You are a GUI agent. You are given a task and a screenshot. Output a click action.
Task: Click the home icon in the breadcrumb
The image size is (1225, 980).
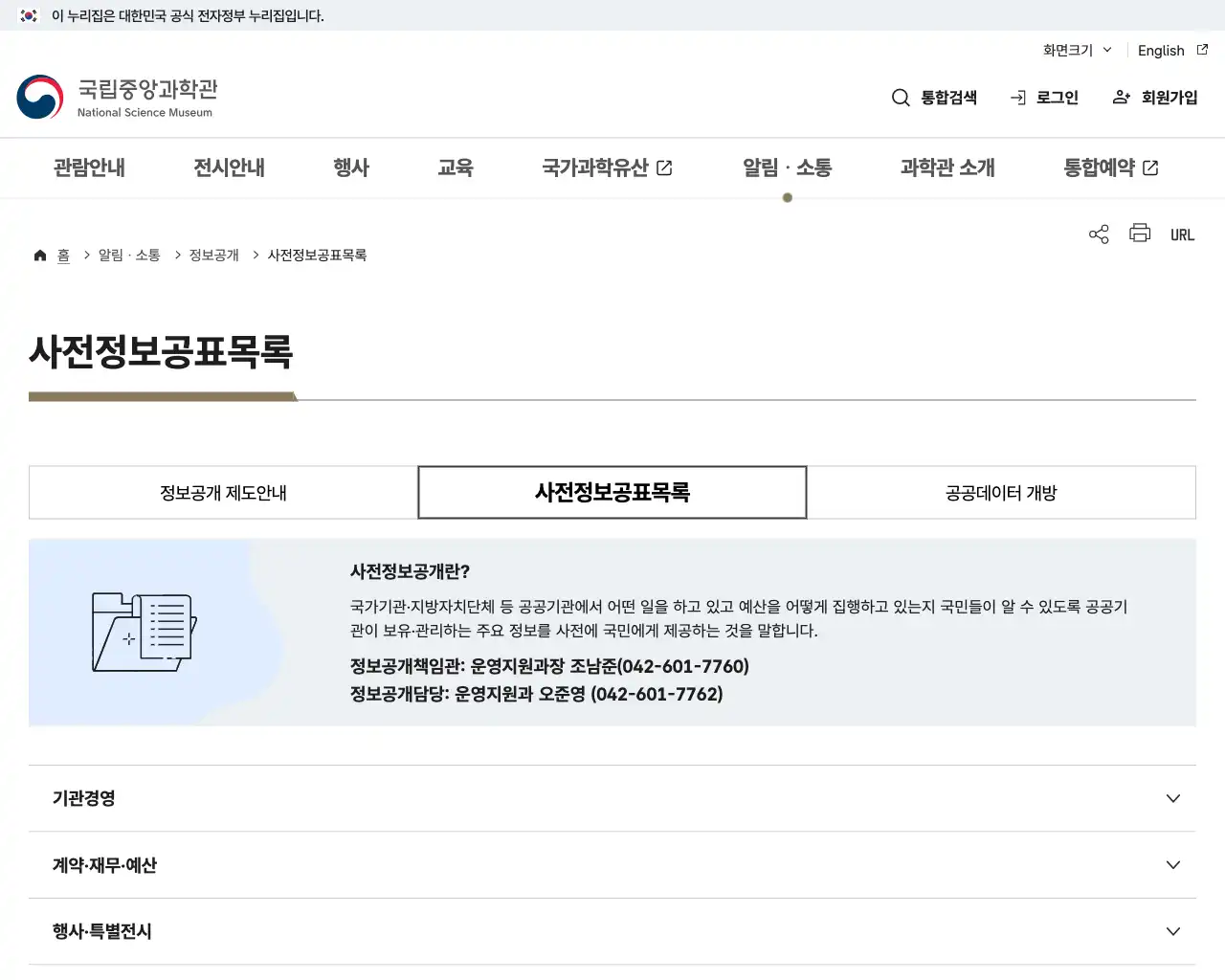pos(40,255)
